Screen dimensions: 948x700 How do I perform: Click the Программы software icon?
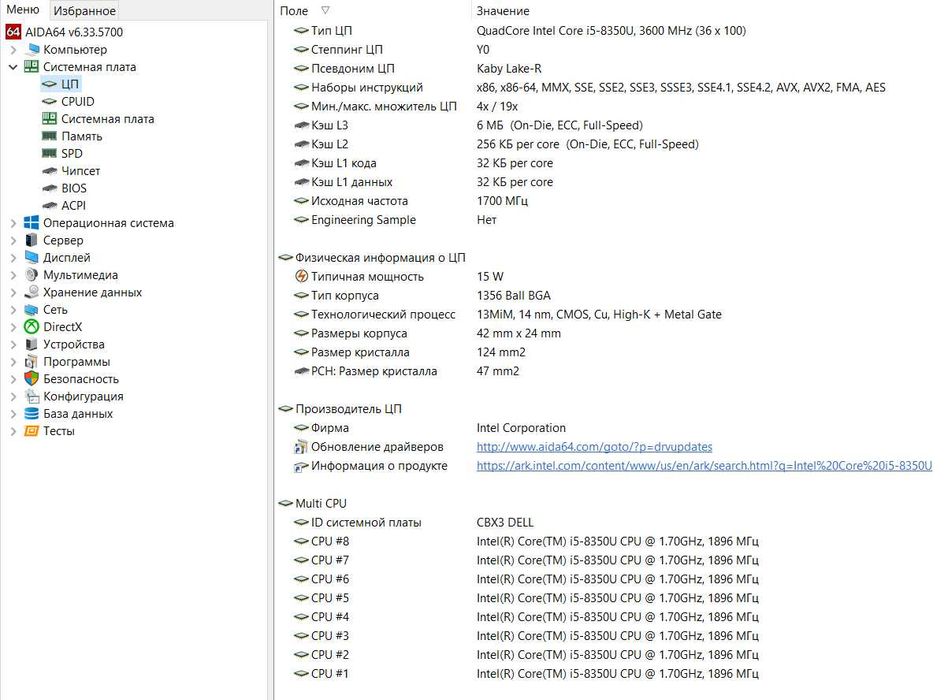(x=31, y=361)
